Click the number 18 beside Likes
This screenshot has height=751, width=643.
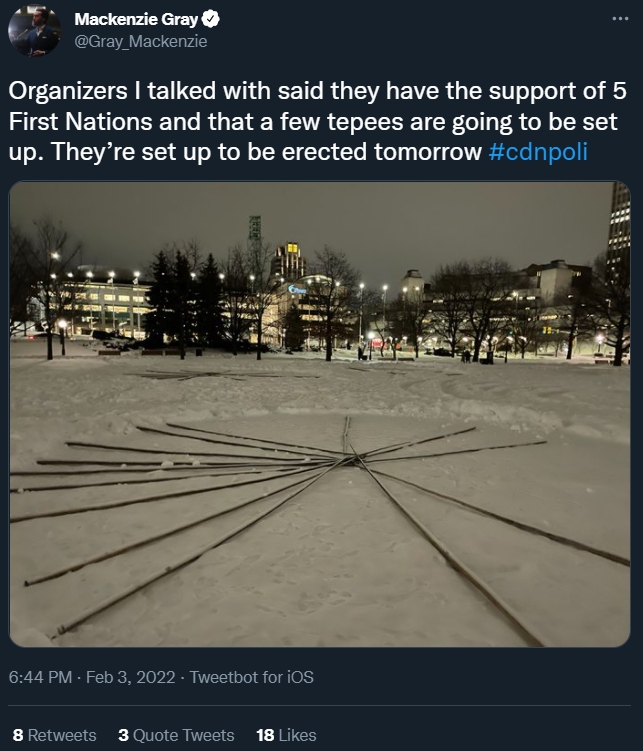coord(265,735)
